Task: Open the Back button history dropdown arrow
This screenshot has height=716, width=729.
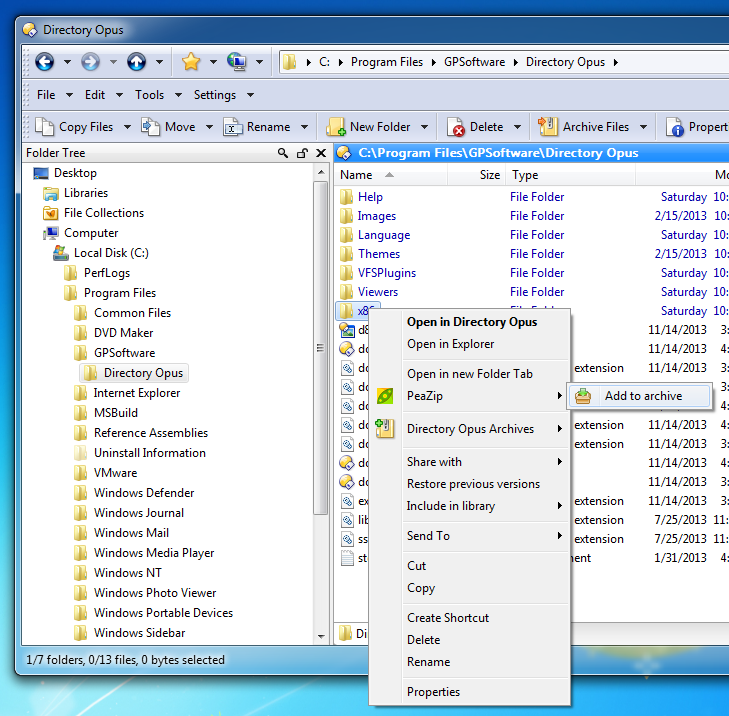Action: point(67,62)
